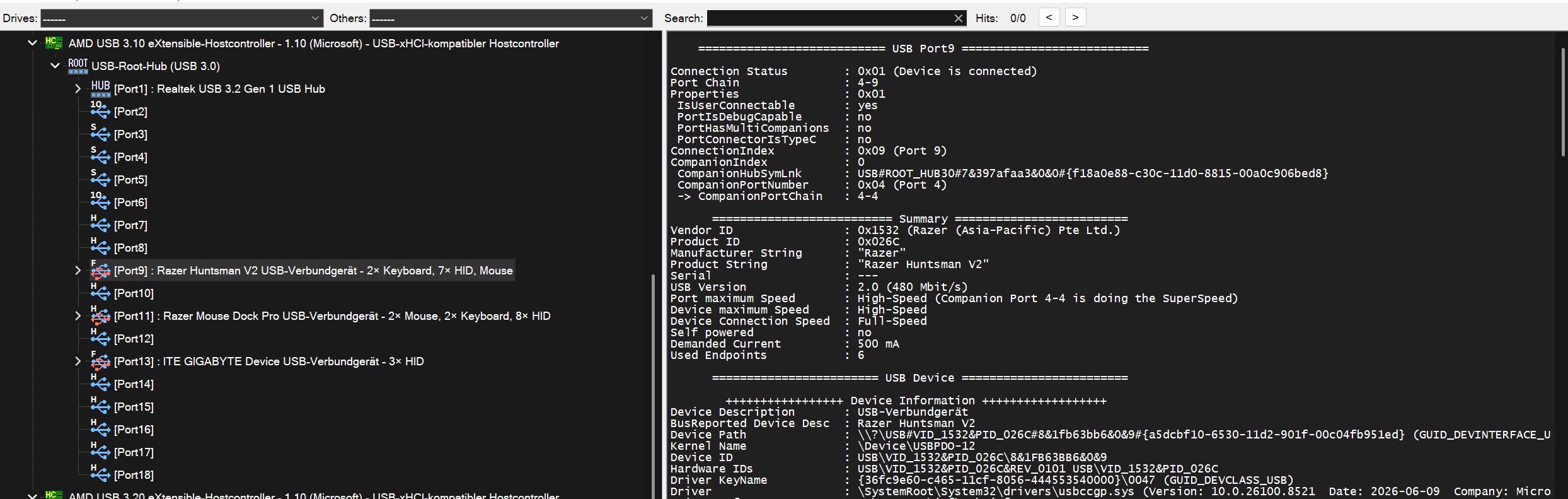Click the USB icon next to Port10
The height and width of the screenshot is (499, 1568).
pos(100,293)
